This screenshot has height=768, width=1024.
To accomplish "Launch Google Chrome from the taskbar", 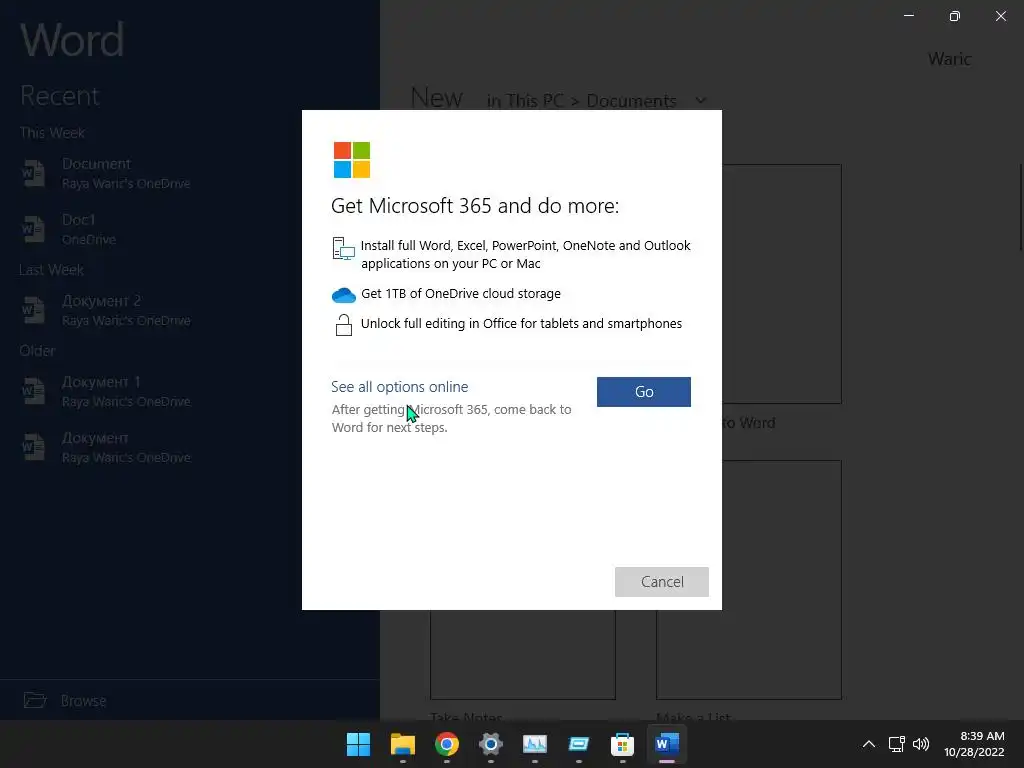I will [447, 744].
